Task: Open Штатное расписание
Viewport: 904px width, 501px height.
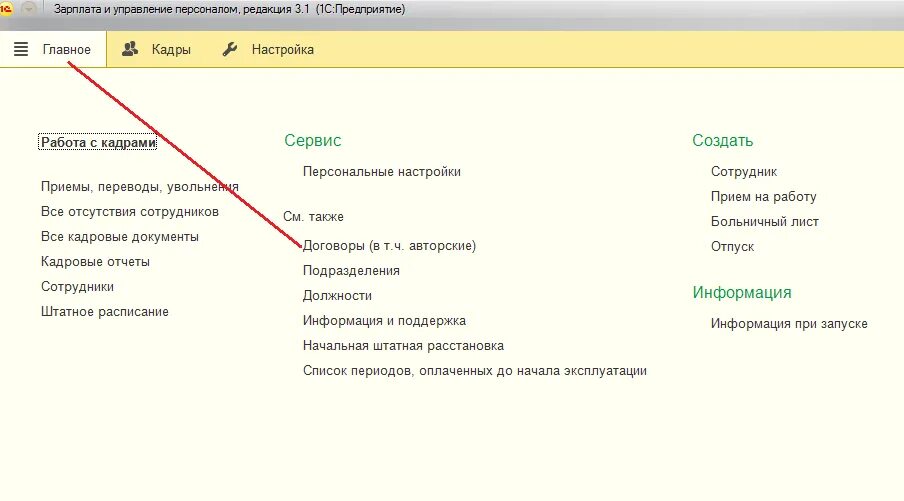Action: pos(105,311)
